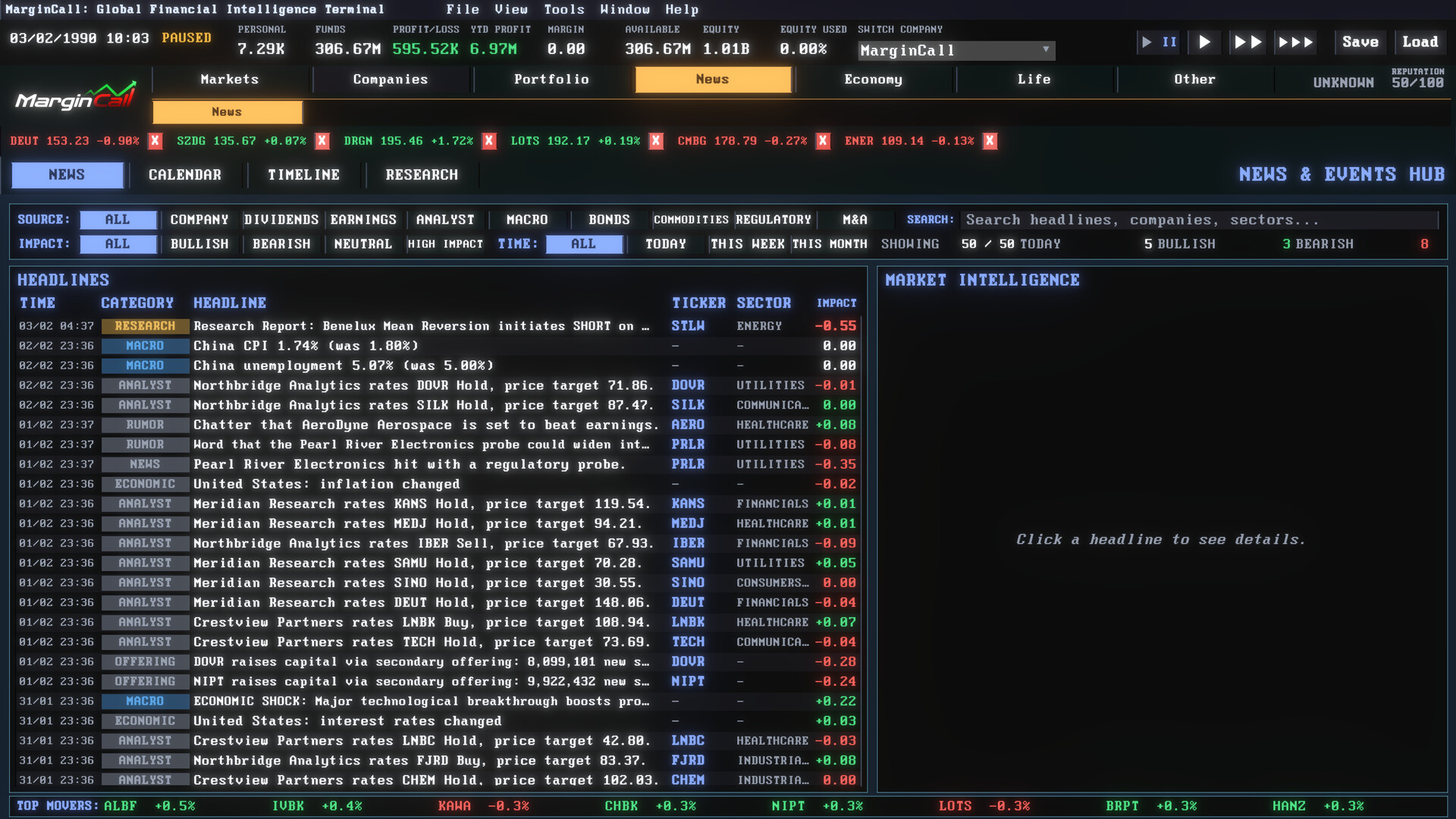Load a saved game

point(1420,42)
